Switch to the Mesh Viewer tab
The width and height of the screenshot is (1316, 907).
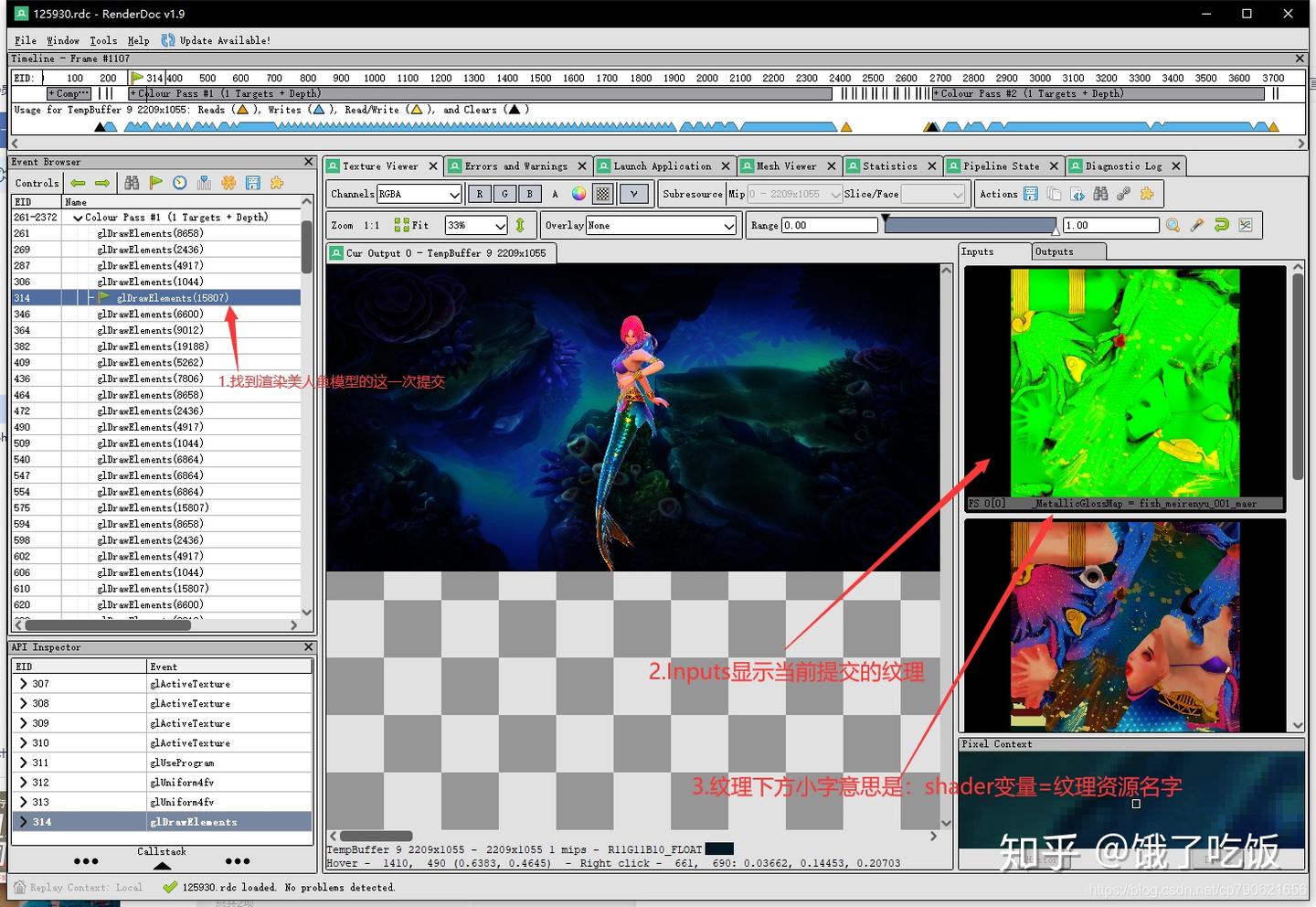point(788,165)
